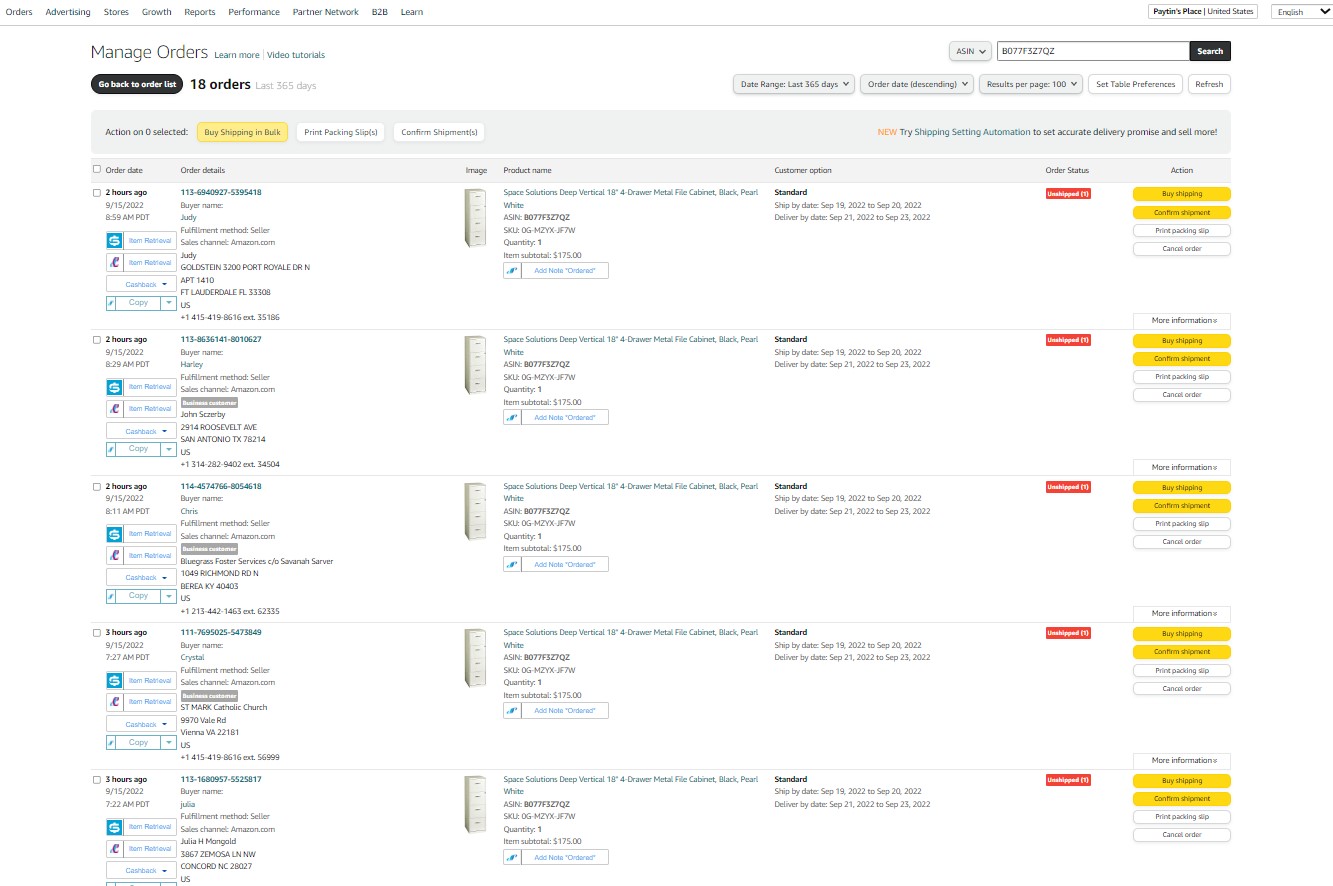Click the blue Item Retrieval icon in Crystal's order
Viewport: 1333px width, 886px height.
click(x=114, y=680)
